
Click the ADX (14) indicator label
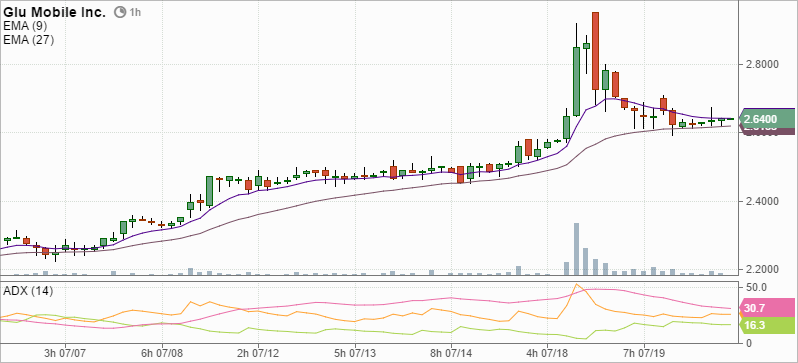coord(28,291)
